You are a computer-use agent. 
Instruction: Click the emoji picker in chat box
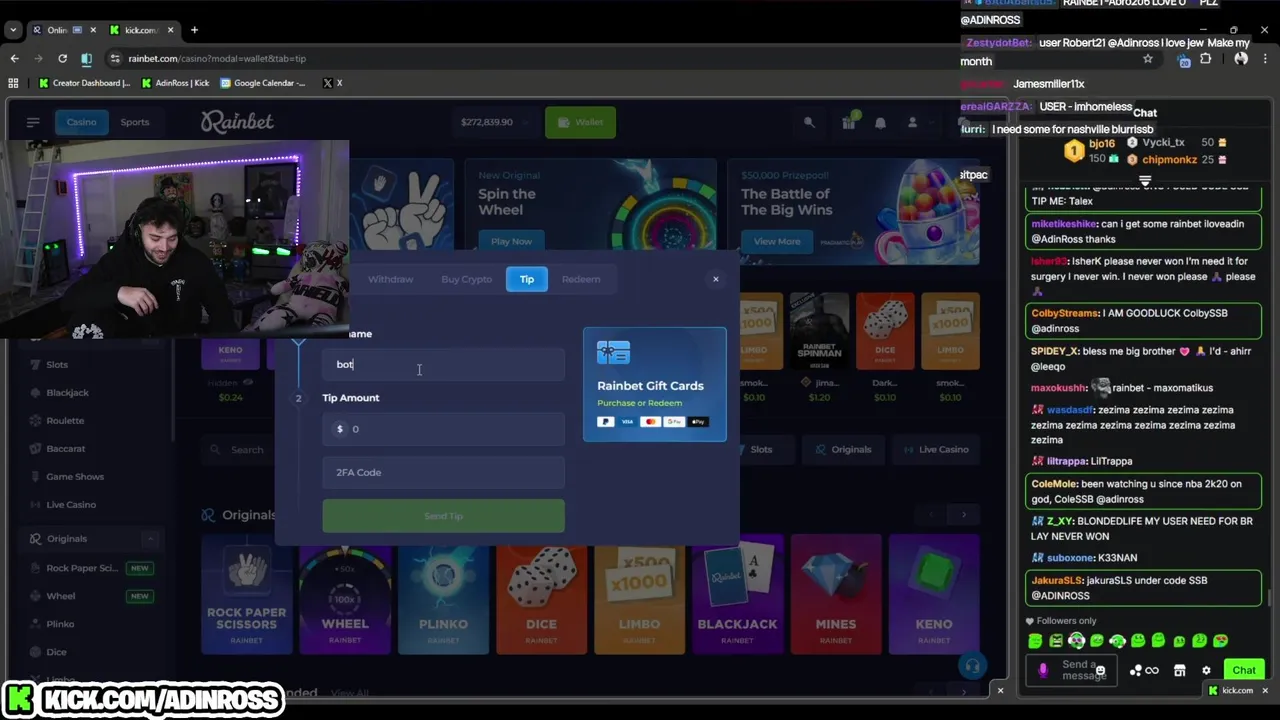click(1100, 671)
